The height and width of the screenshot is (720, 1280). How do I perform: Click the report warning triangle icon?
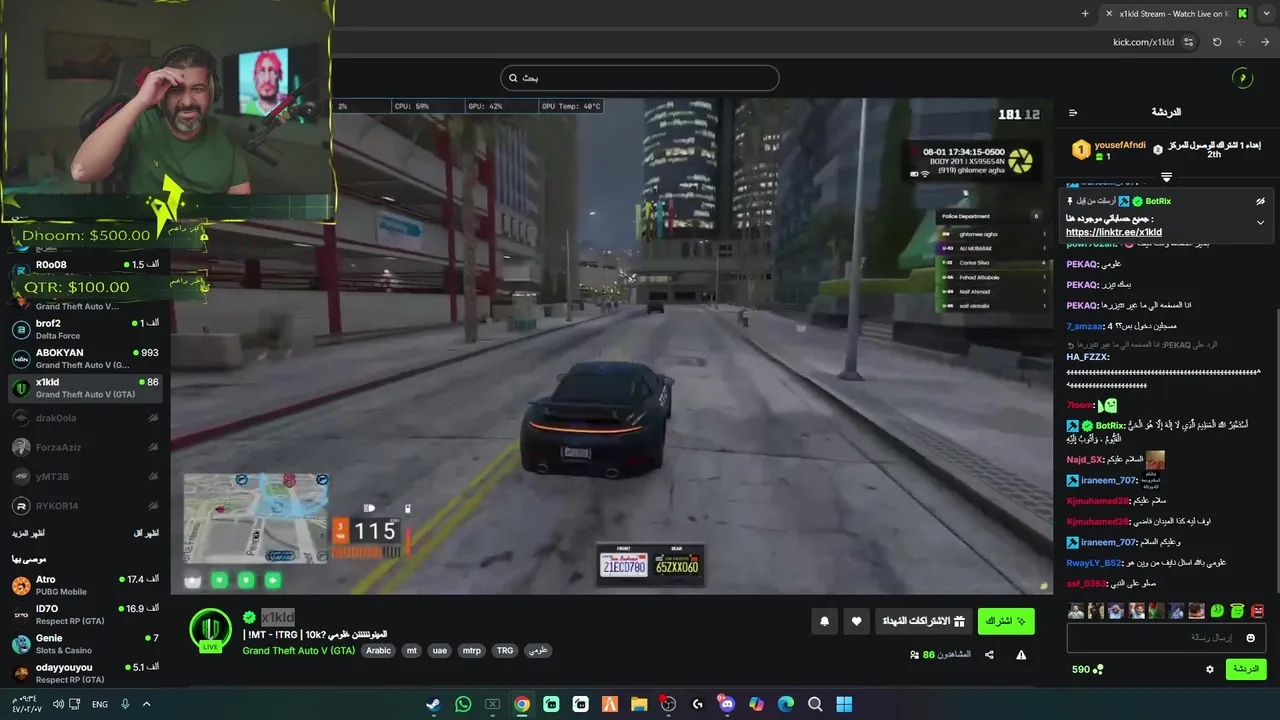pos(1021,655)
